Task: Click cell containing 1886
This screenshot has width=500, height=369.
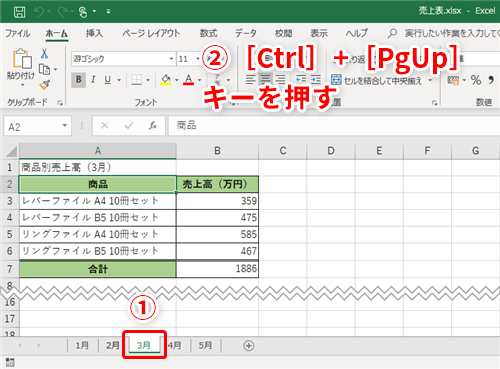Action: point(217,269)
